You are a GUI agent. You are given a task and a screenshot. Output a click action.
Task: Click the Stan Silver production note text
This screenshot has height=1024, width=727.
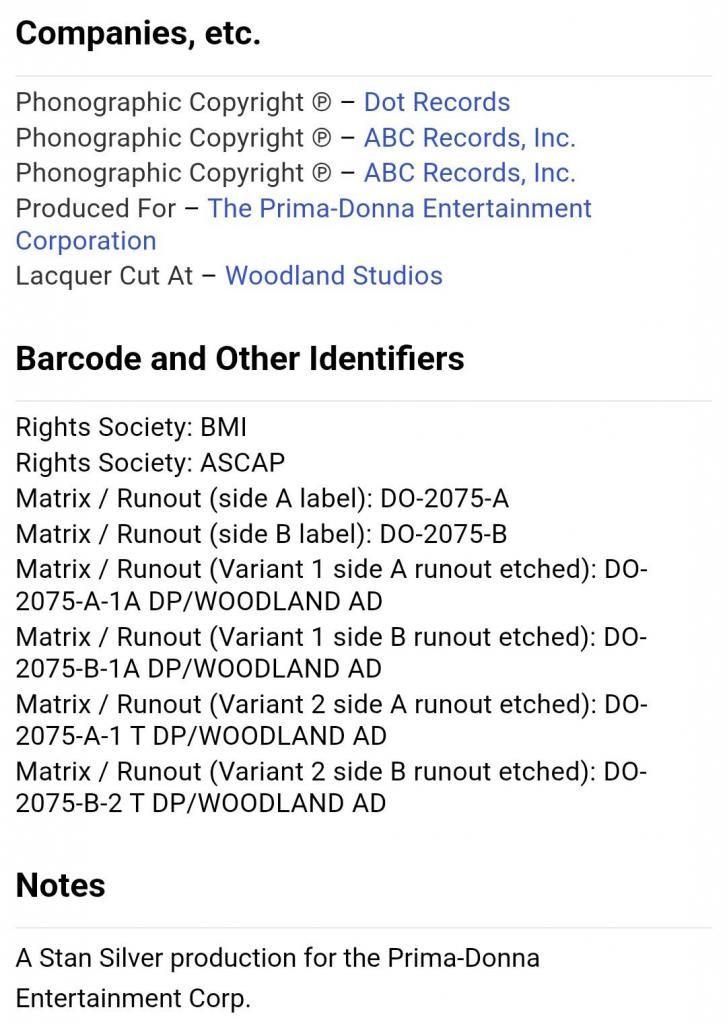coord(278,978)
